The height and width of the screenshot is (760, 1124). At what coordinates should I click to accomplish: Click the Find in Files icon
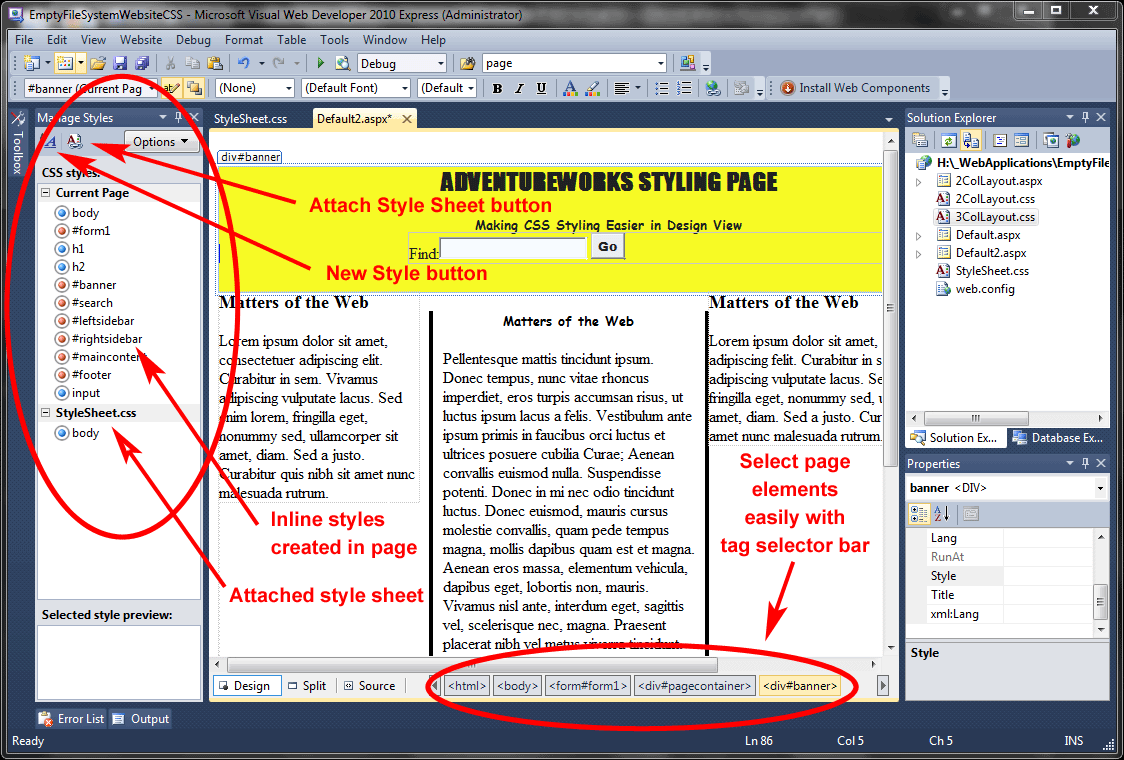point(467,63)
